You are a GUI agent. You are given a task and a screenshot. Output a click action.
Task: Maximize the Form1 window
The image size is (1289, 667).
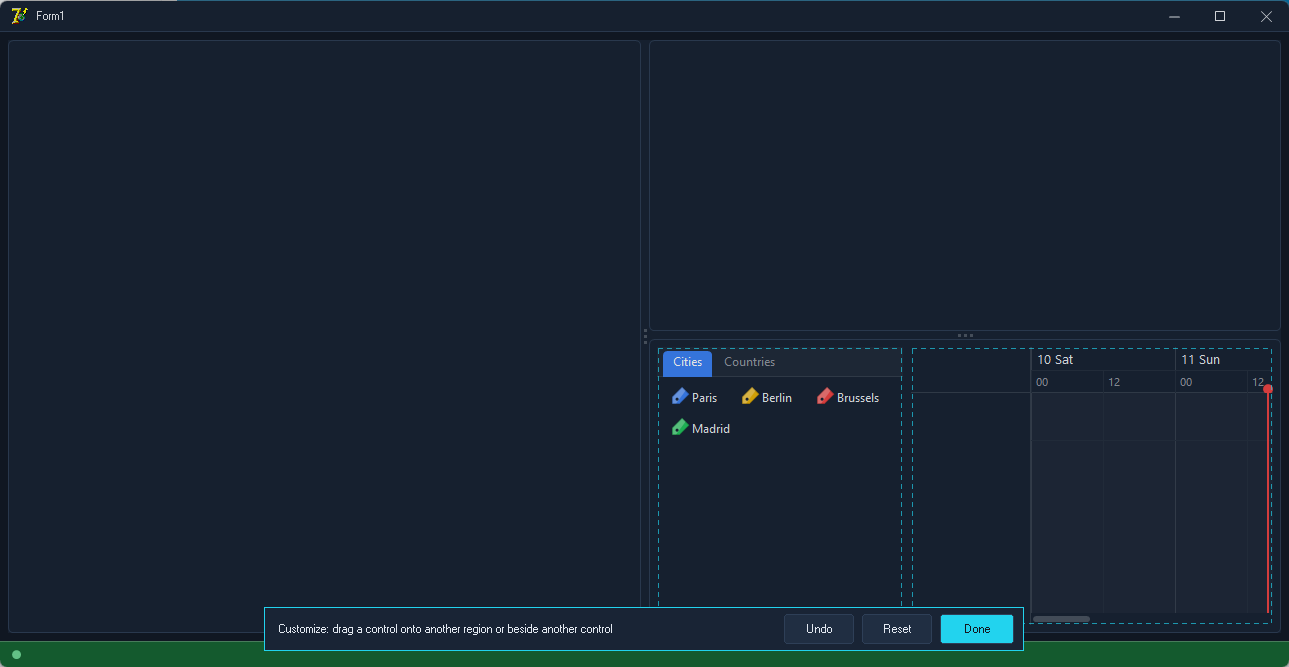[1220, 16]
